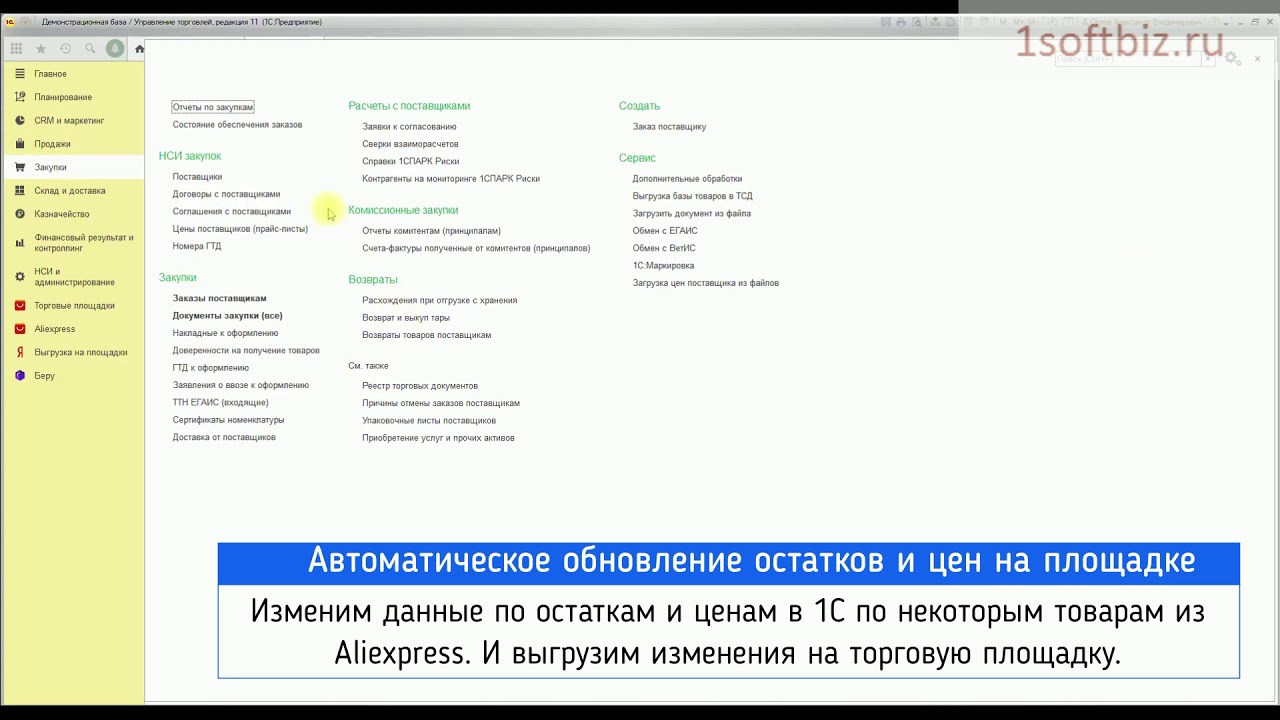Viewport: 1280px width, 720px height.
Task: Open the Планирование section
Action: pyautogui.click(x=63, y=97)
